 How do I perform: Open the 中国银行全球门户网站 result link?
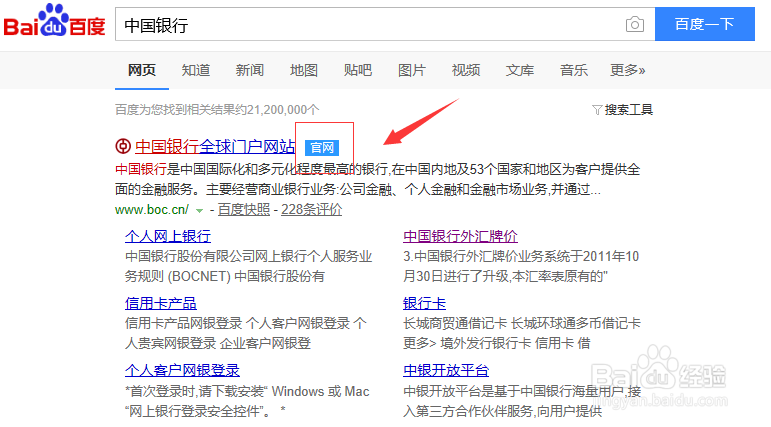[x=215, y=147]
